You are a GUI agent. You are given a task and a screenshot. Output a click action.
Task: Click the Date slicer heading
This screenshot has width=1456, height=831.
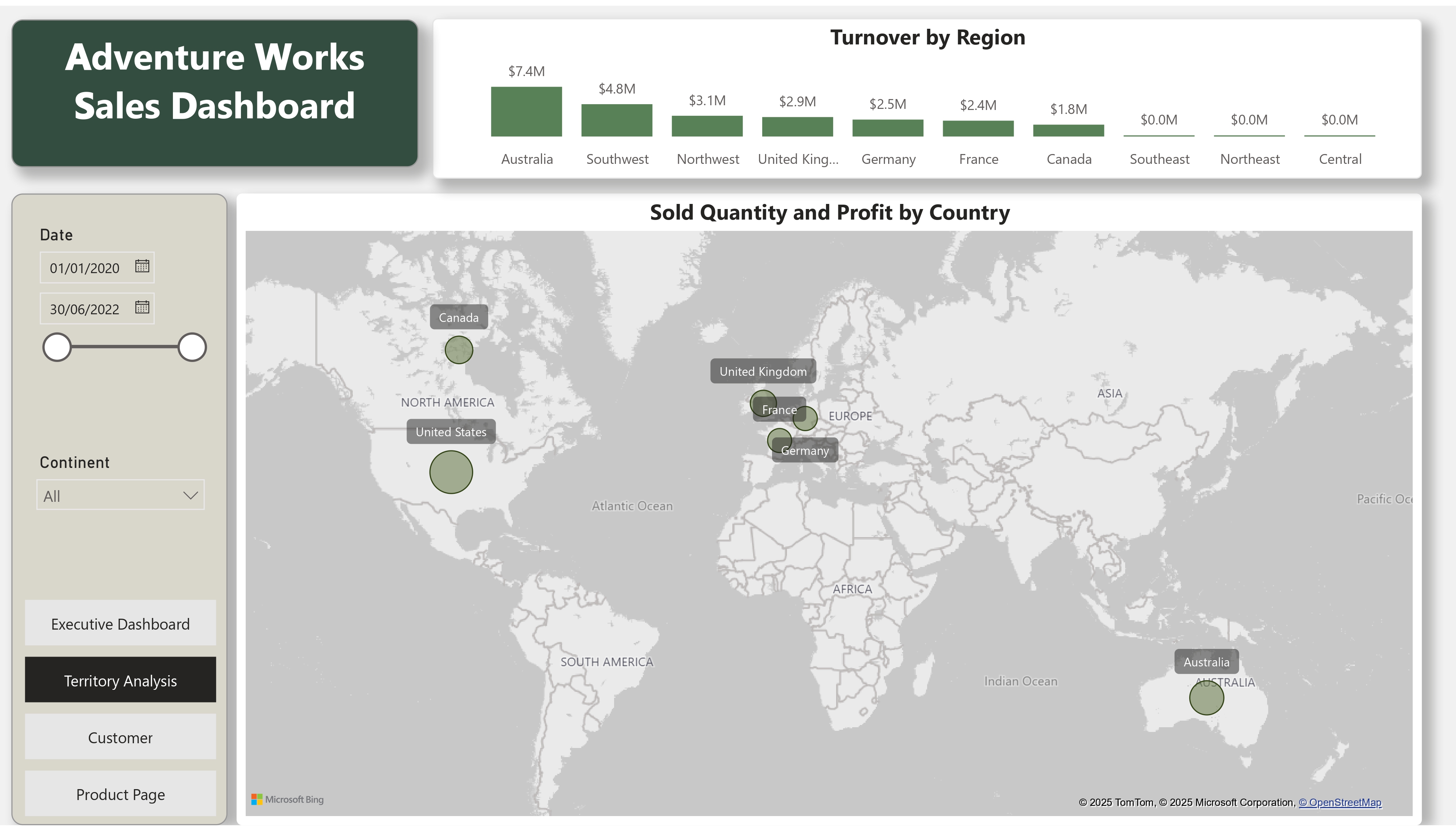56,235
